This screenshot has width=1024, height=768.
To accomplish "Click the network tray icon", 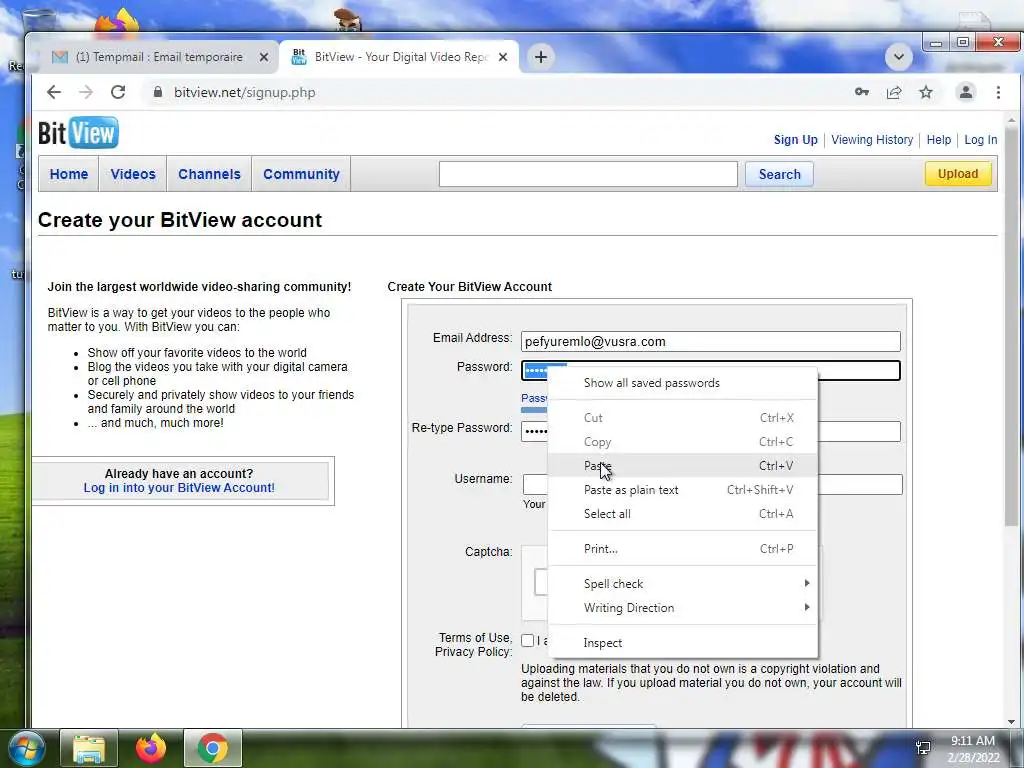I will 923,748.
